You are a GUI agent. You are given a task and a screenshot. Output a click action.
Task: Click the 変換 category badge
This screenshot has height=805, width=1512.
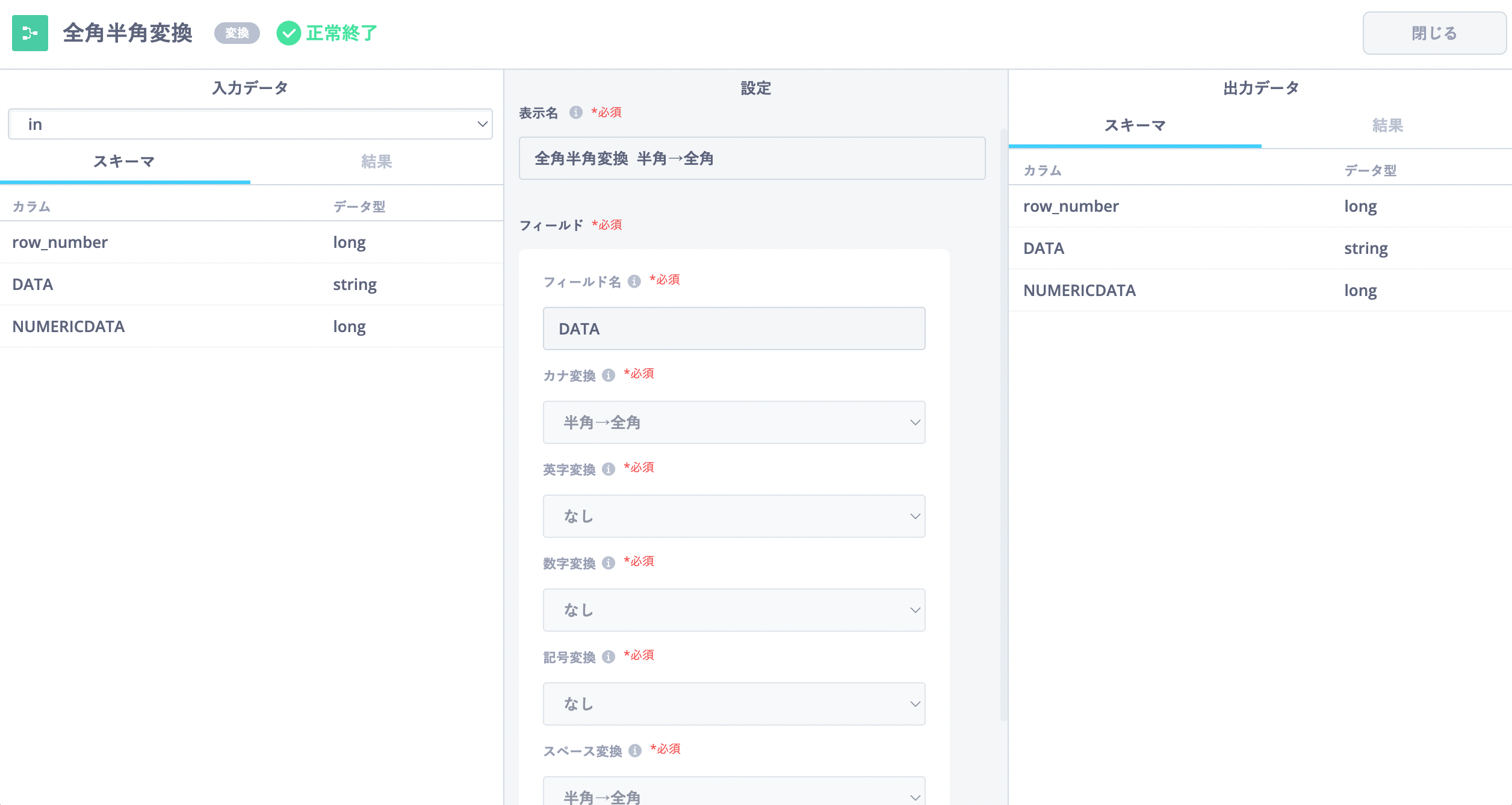[237, 33]
